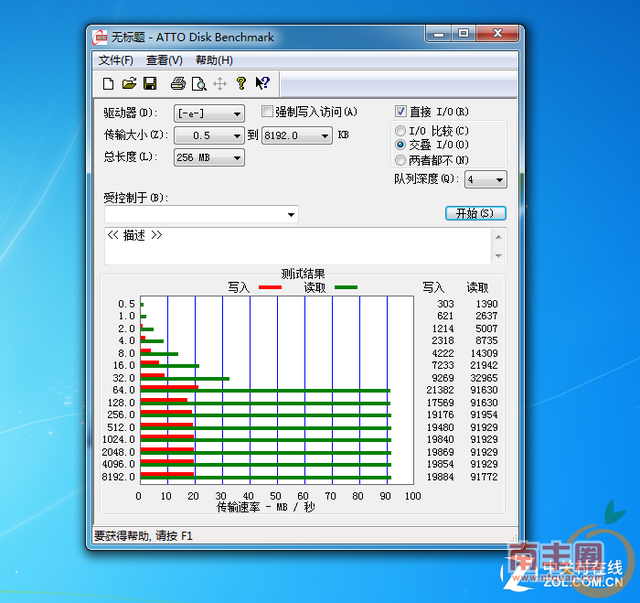Open Print Preview from the toolbar

tap(199, 84)
